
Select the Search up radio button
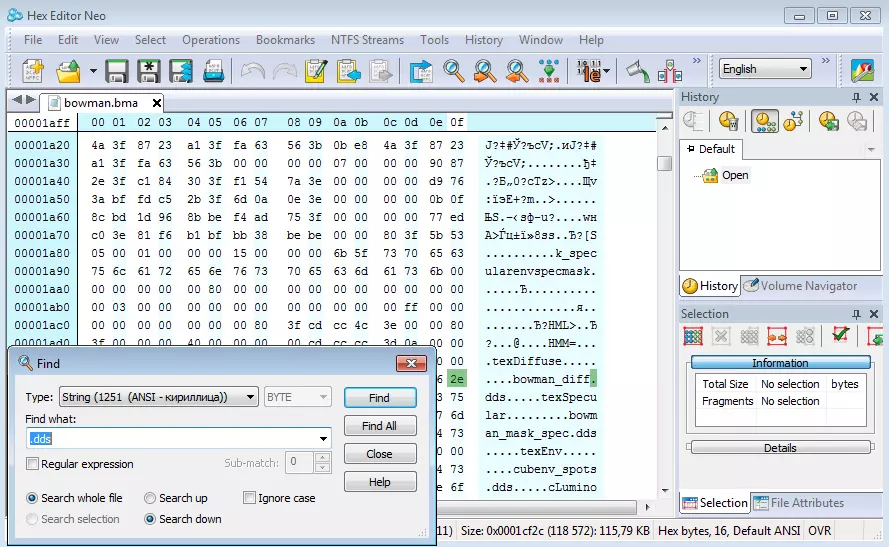coord(150,498)
